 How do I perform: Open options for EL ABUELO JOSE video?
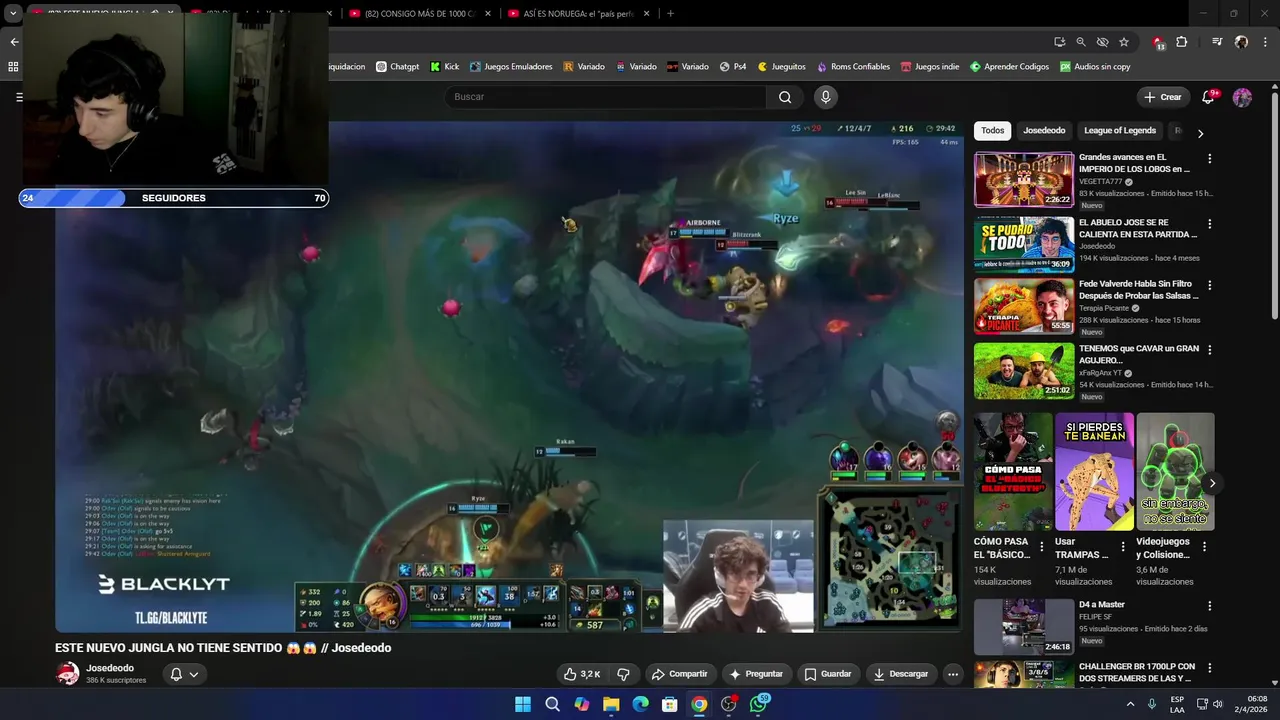coord(1209,224)
